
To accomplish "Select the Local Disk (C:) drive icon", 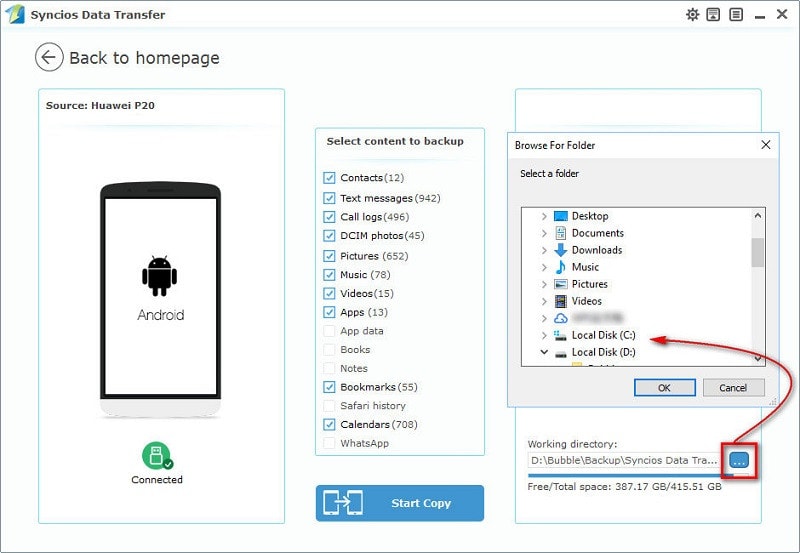I will point(561,335).
